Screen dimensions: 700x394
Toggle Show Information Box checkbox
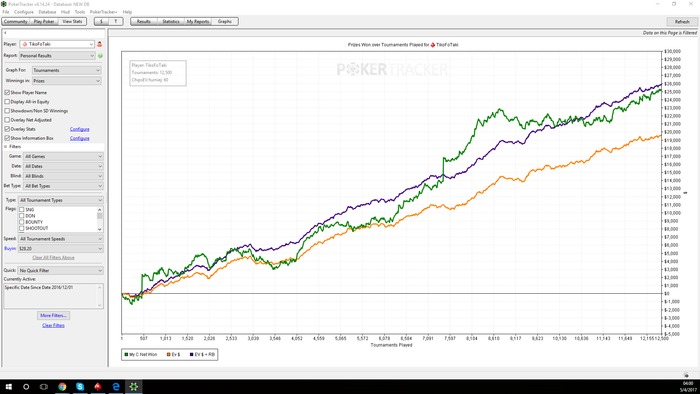[x=7, y=138]
